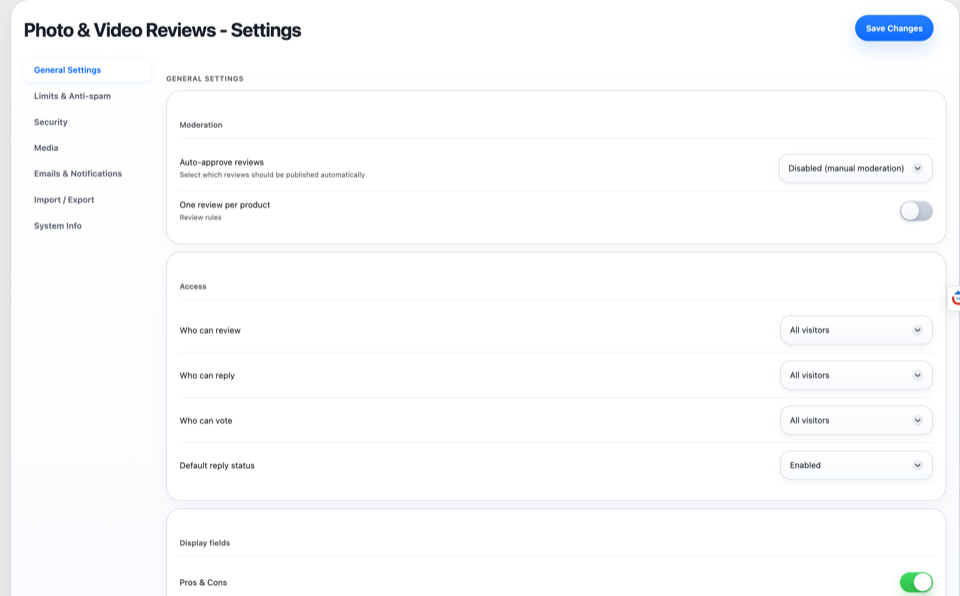
Task: Open the Default reply status dropdown
Action: coord(856,466)
